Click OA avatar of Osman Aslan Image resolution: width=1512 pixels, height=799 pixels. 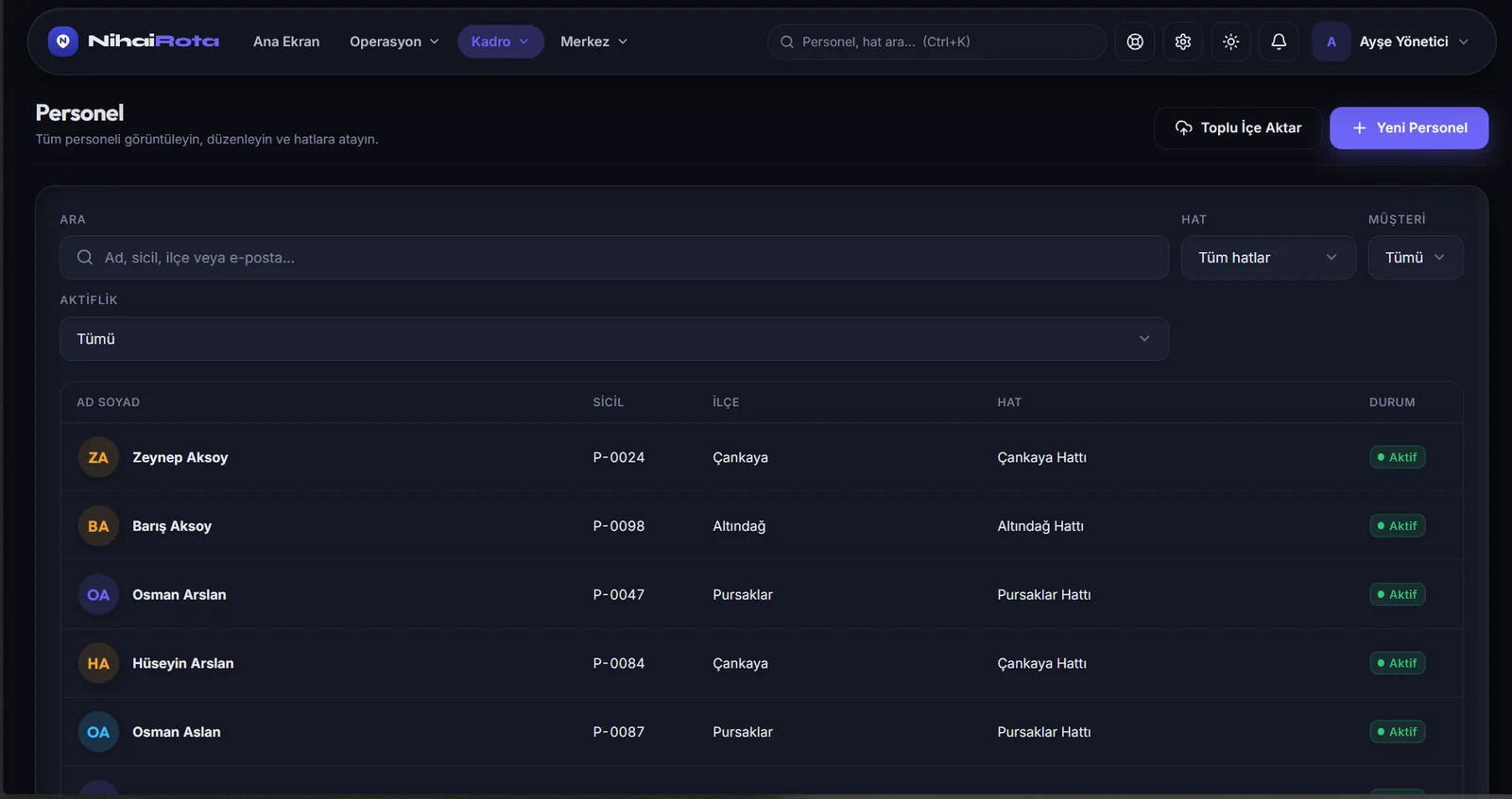pyautogui.click(x=98, y=732)
